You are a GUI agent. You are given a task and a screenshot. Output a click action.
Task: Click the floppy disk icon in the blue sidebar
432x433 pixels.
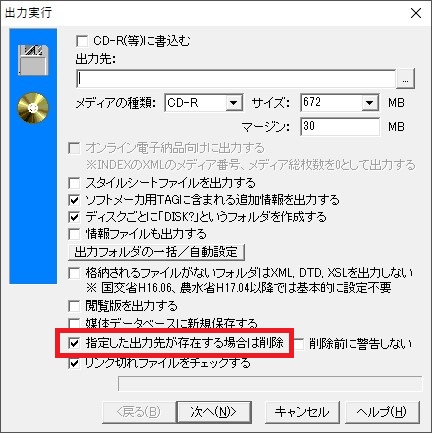[x=33, y=60]
